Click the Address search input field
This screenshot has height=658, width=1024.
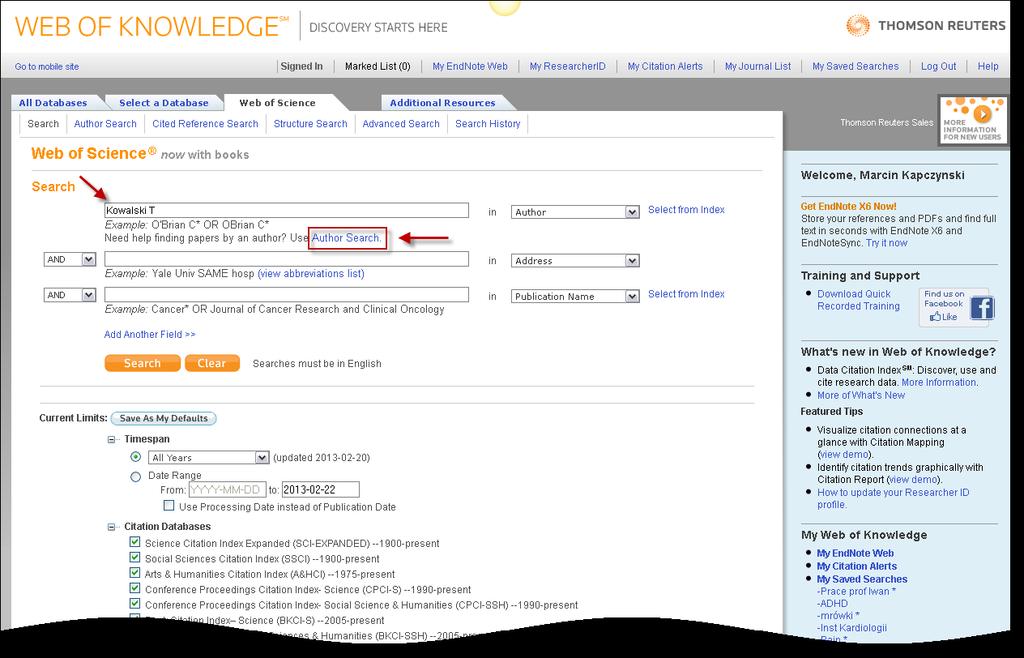pyautogui.click(x=287, y=259)
